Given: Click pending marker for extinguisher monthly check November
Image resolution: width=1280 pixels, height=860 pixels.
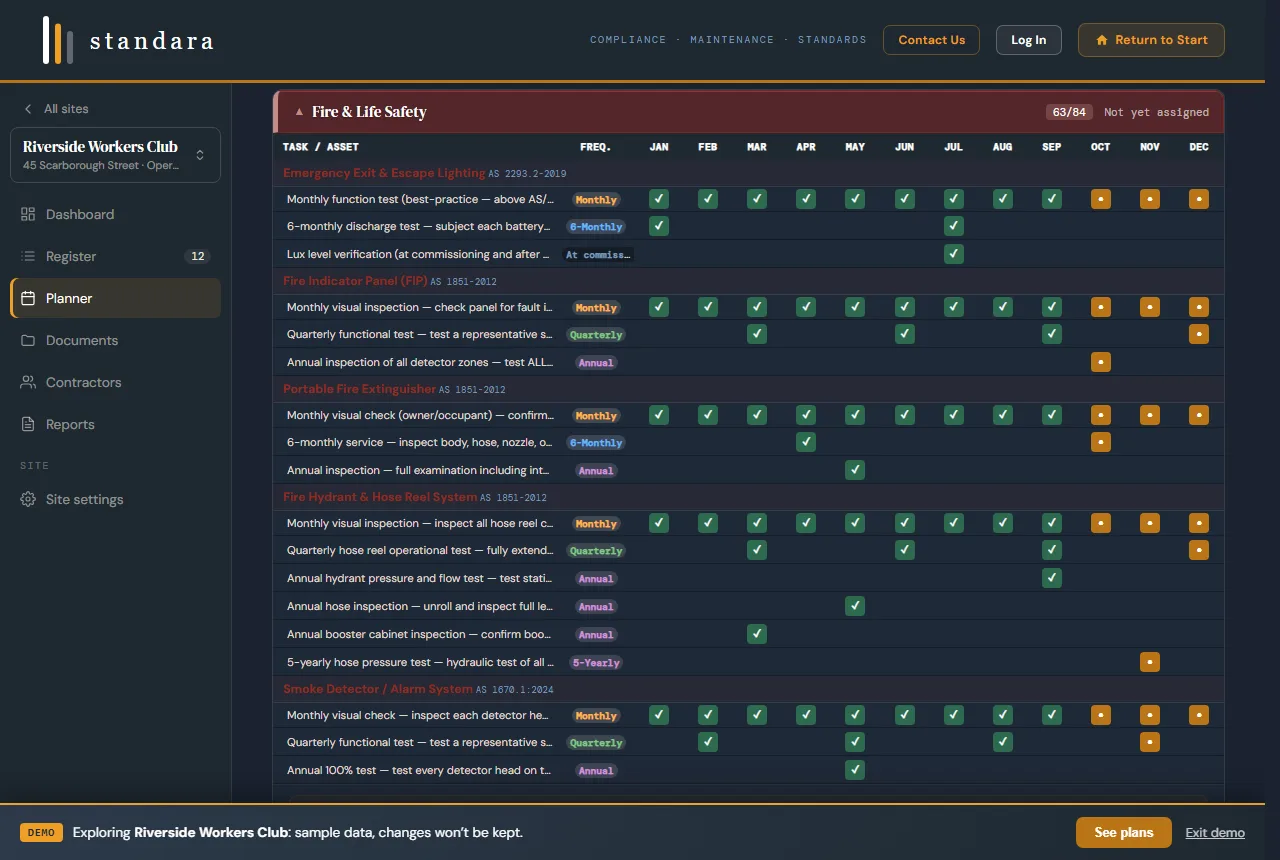Looking at the screenshot, I should [1150, 415].
